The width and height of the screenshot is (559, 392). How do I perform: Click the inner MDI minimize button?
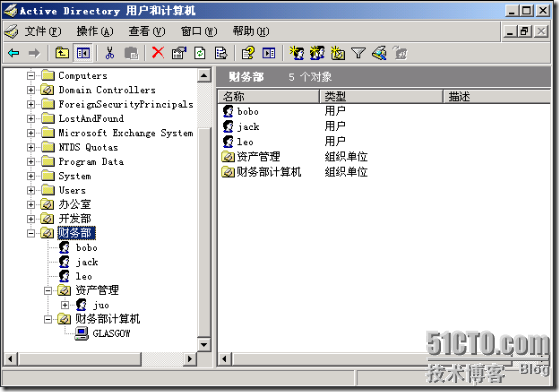[510, 31]
